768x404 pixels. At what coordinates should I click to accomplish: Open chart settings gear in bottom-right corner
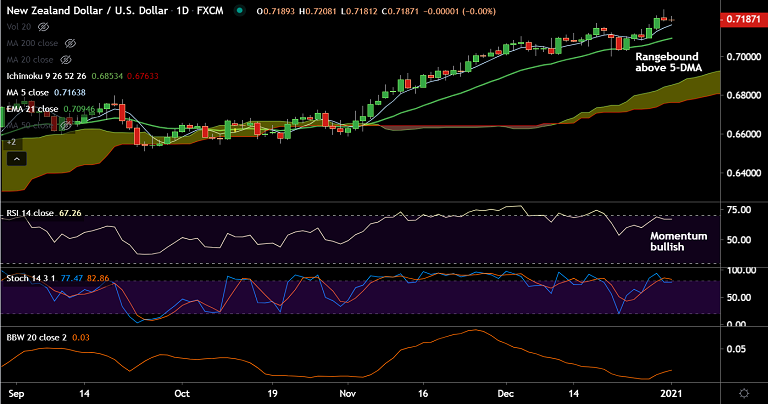(x=744, y=393)
